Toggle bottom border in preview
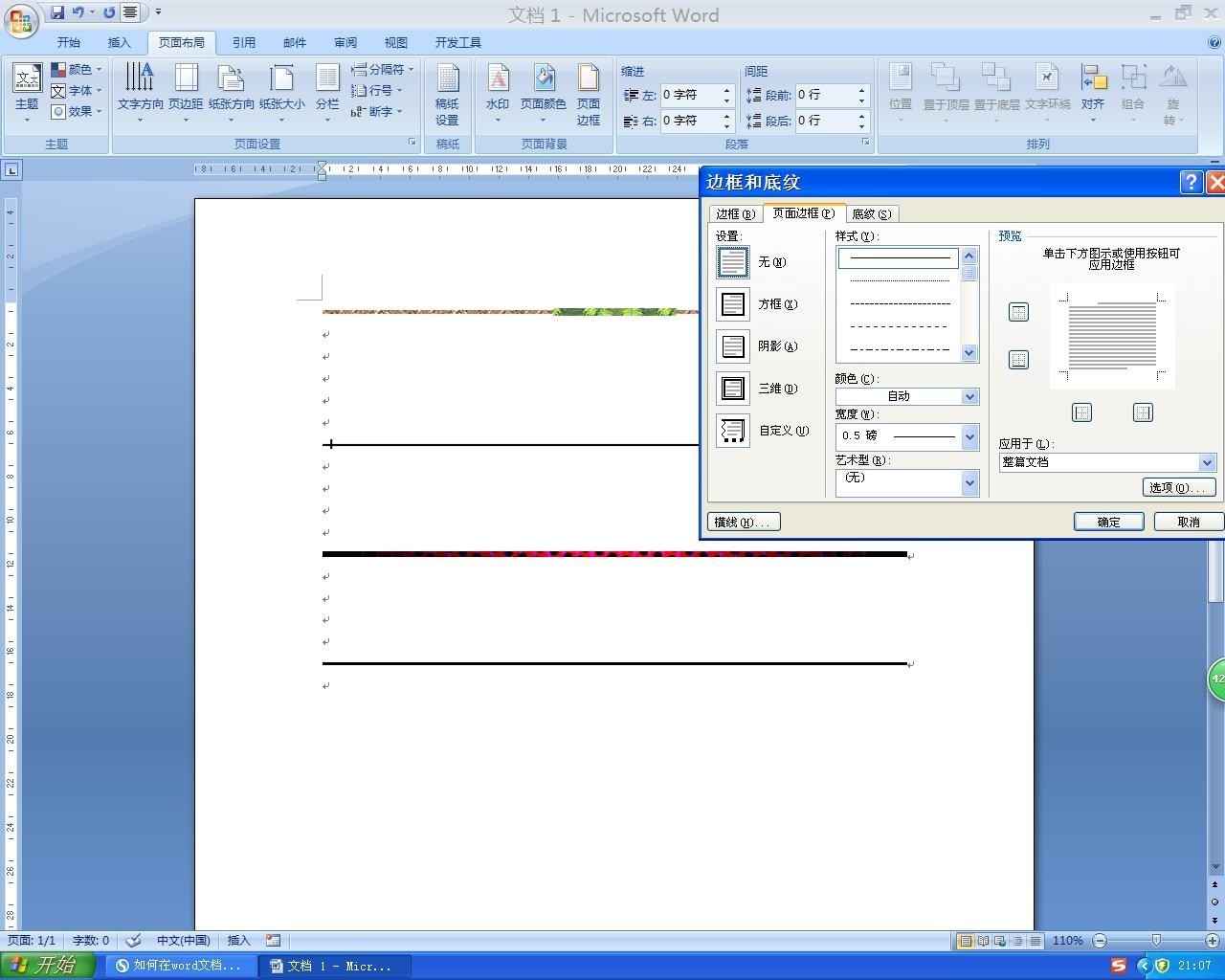Screen dimensions: 1225x980 coord(1018,360)
